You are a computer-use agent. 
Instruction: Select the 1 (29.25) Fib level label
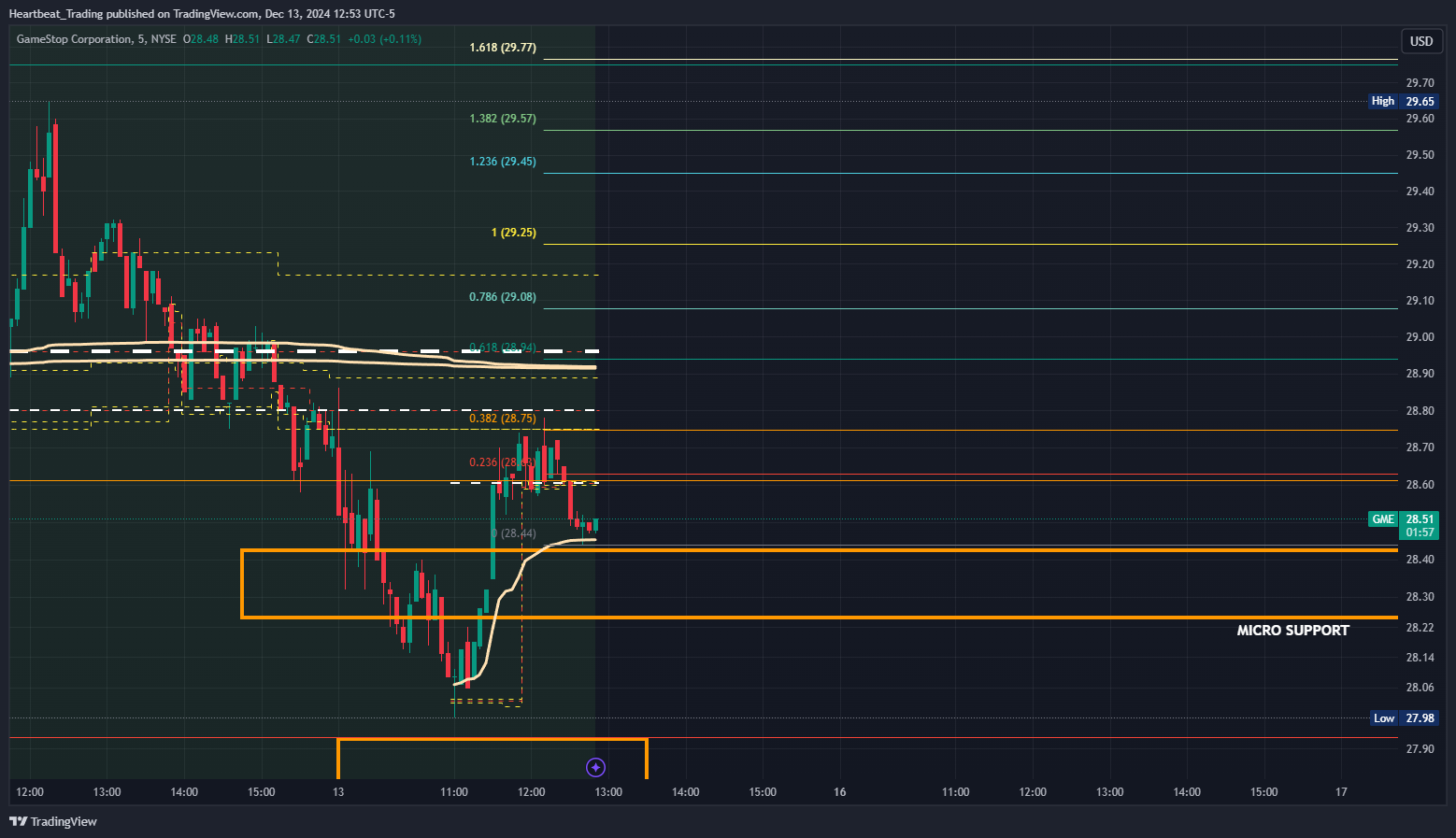514,233
